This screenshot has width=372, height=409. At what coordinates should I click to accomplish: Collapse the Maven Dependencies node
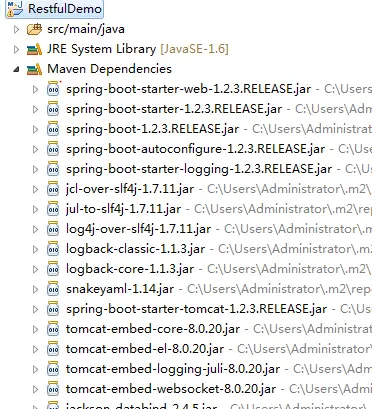coord(16,70)
